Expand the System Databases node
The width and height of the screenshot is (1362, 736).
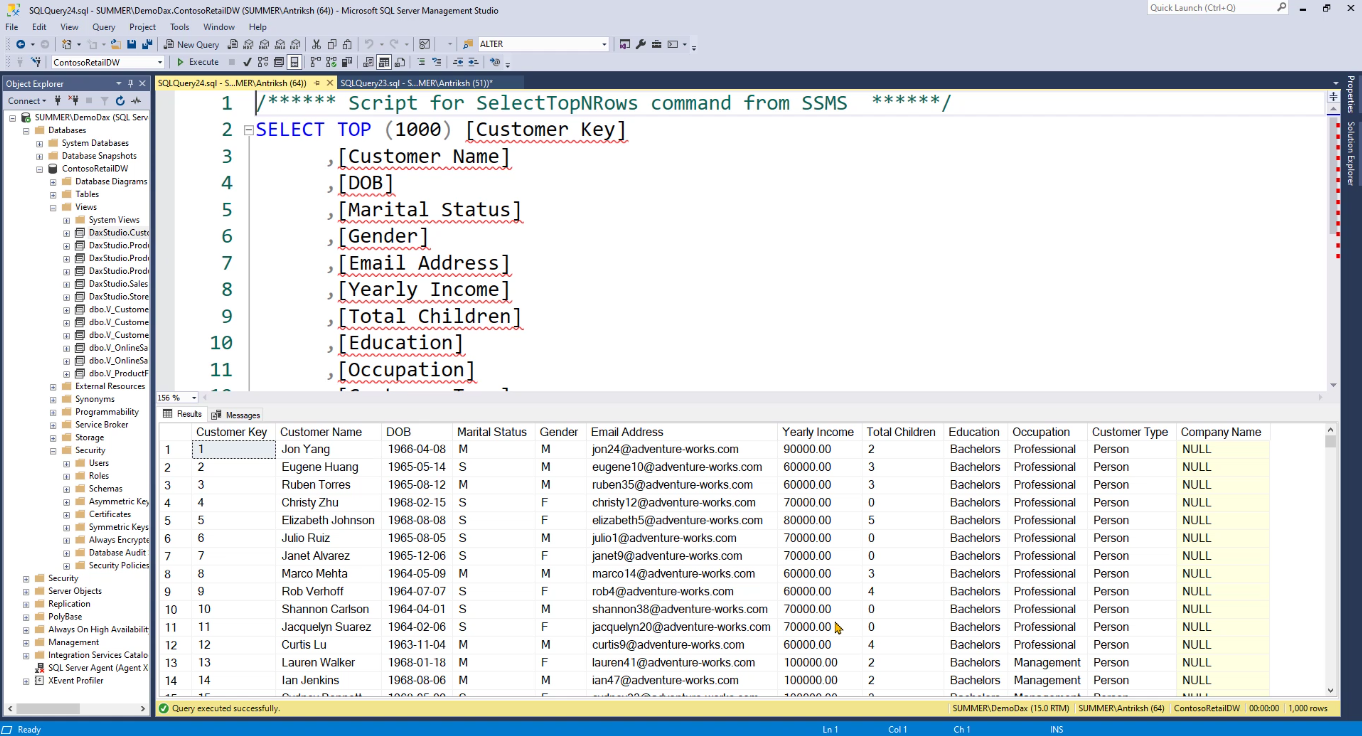click(x=41, y=143)
